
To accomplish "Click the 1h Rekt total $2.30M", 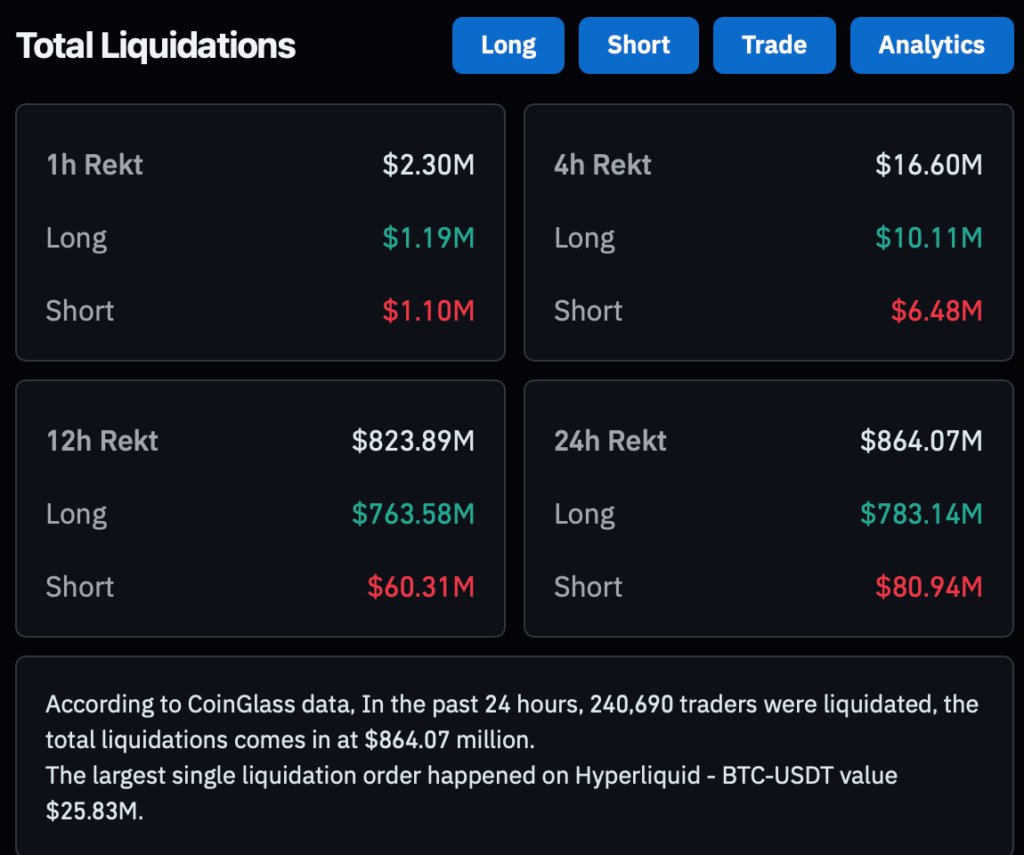I will (x=428, y=165).
